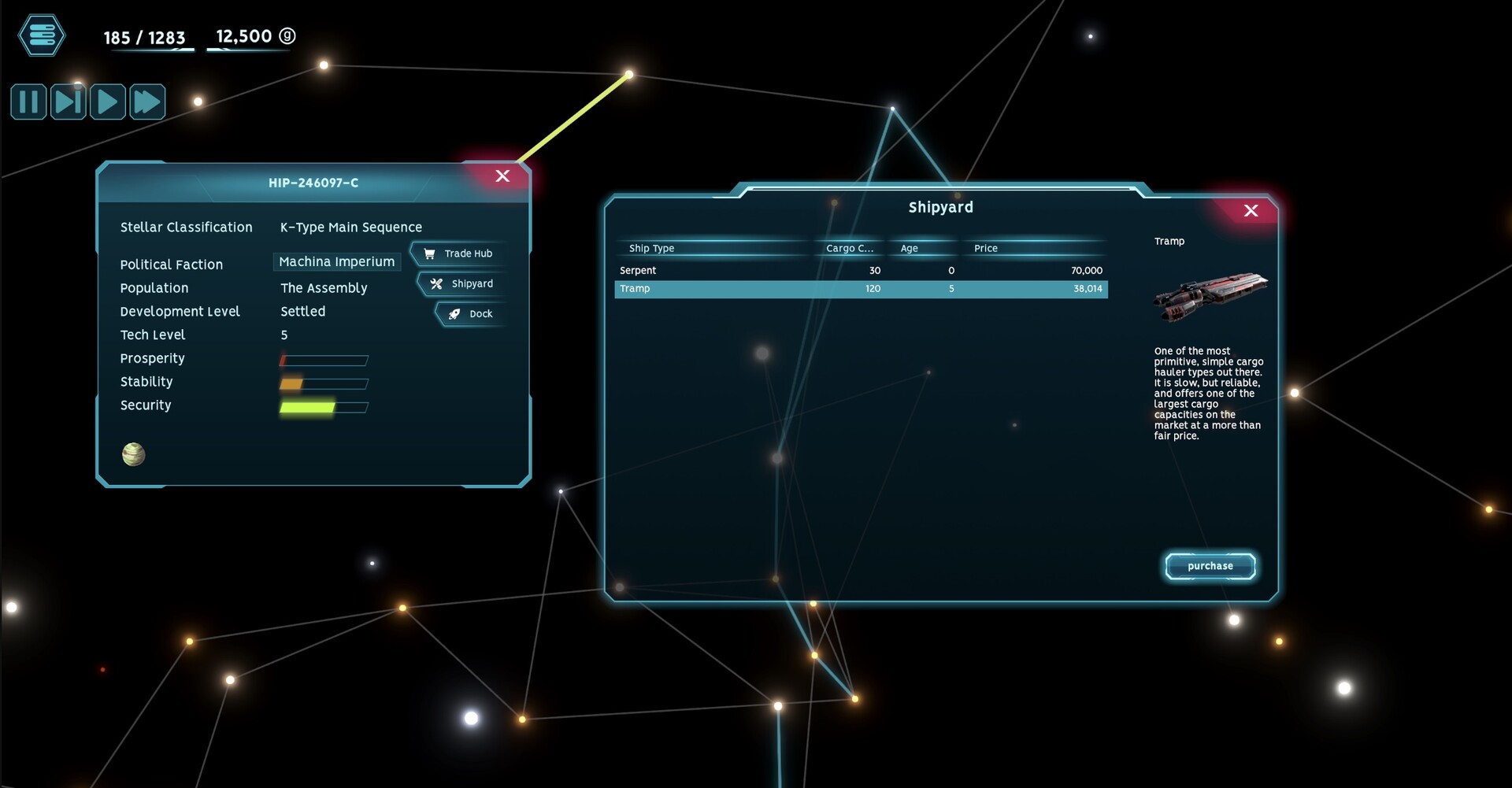This screenshot has width=1512, height=788.
Task: Click the Security level bar
Action: coord(324,407)
